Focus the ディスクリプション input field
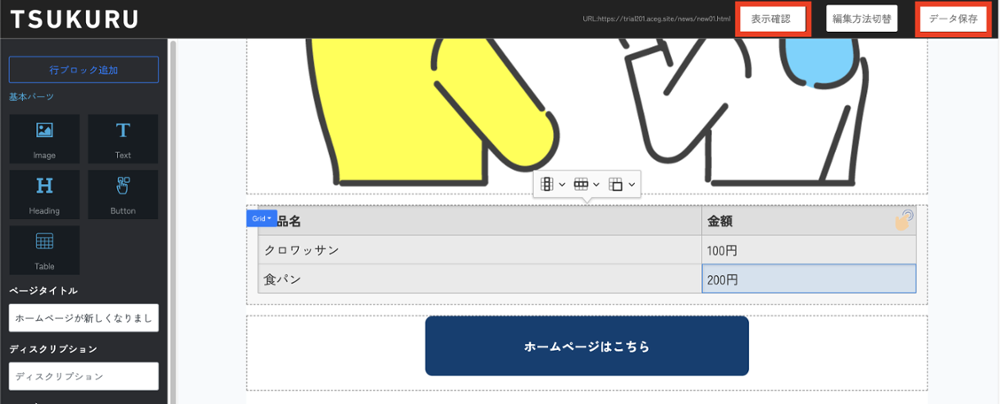Screen dimensions: 1000x404 [84, 376]
